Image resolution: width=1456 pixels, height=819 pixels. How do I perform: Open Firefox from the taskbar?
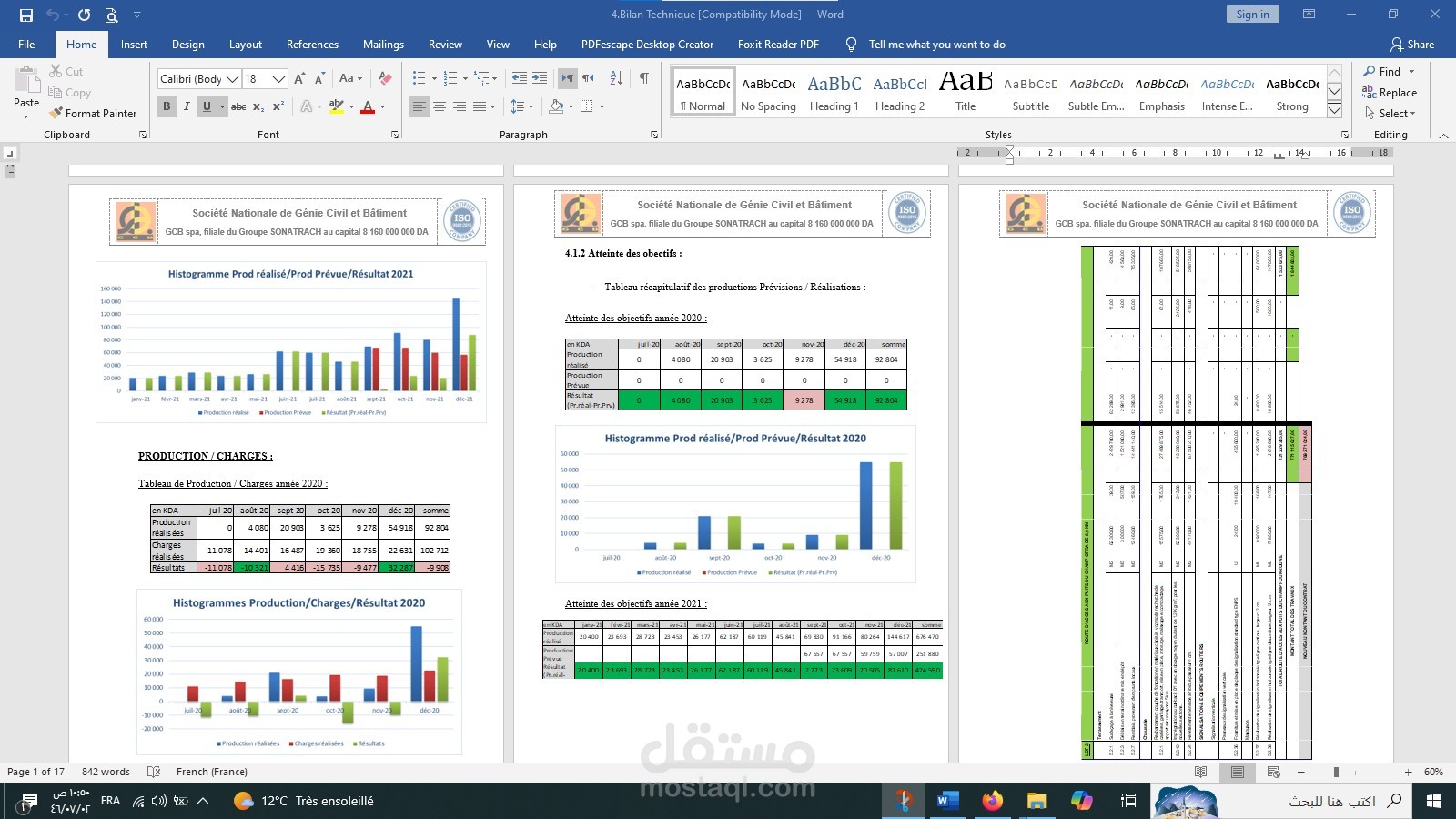click(992, 801)
